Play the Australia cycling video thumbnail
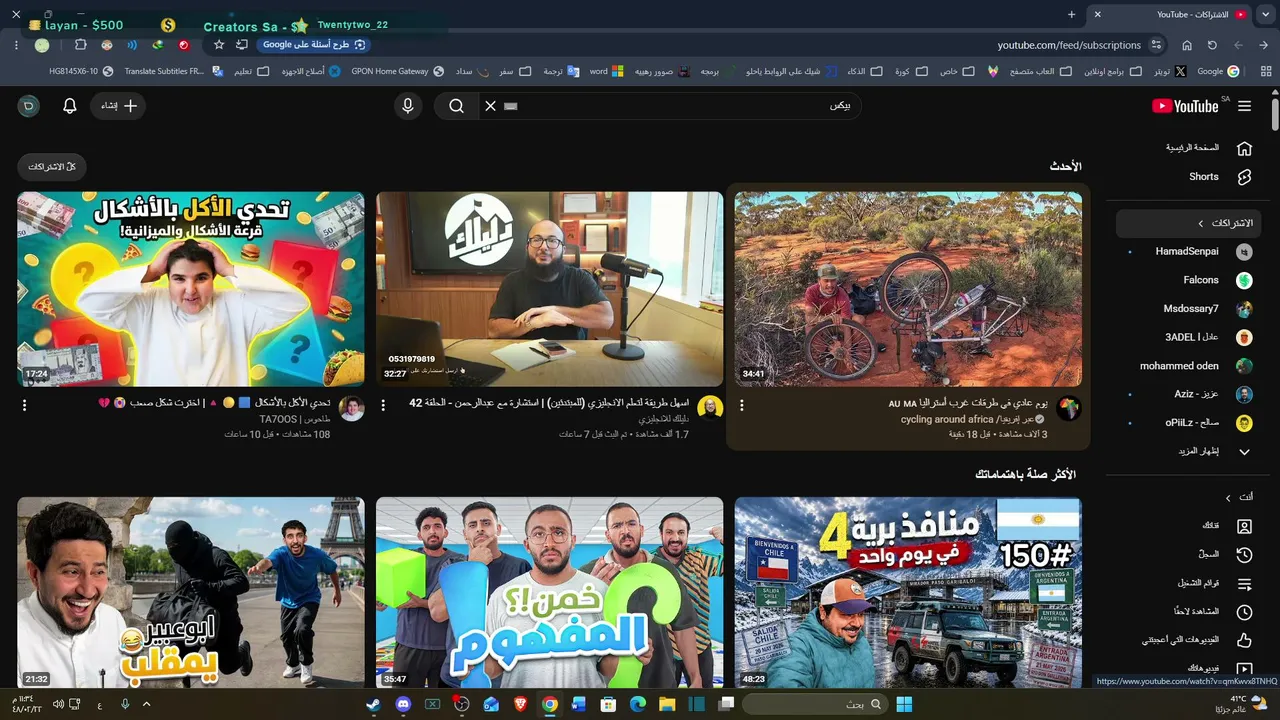Screen dimensions: 1280x720 [908, 289]
